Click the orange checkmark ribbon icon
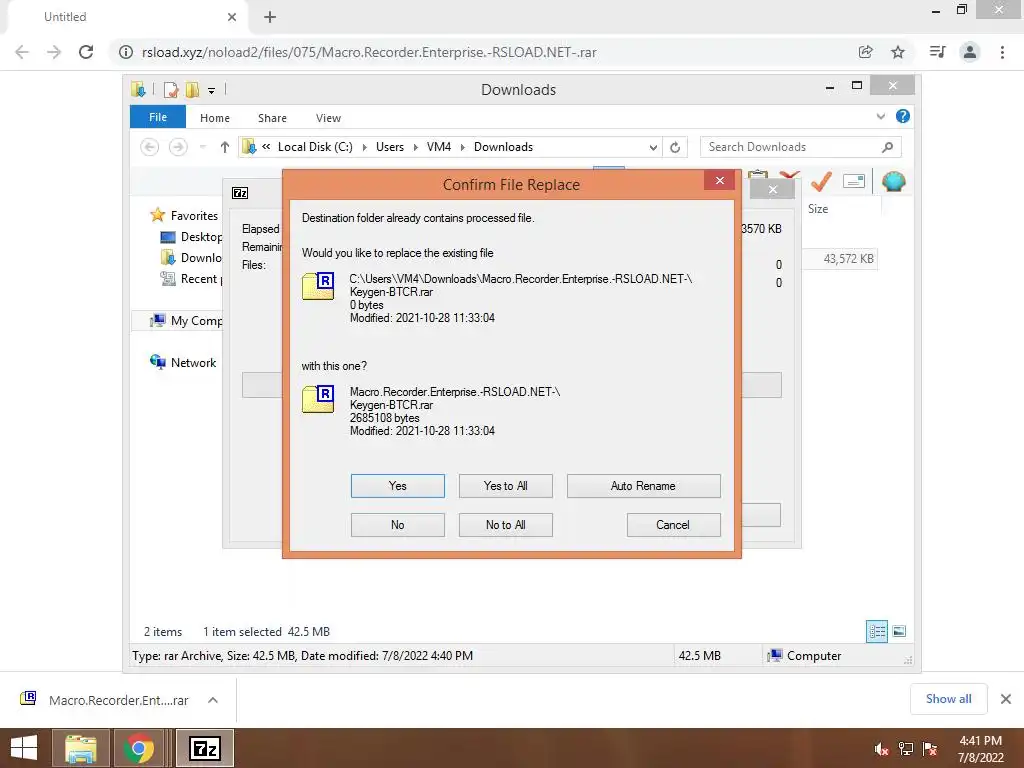Screen dimensions: 1024x768 (x=821, y=181)
